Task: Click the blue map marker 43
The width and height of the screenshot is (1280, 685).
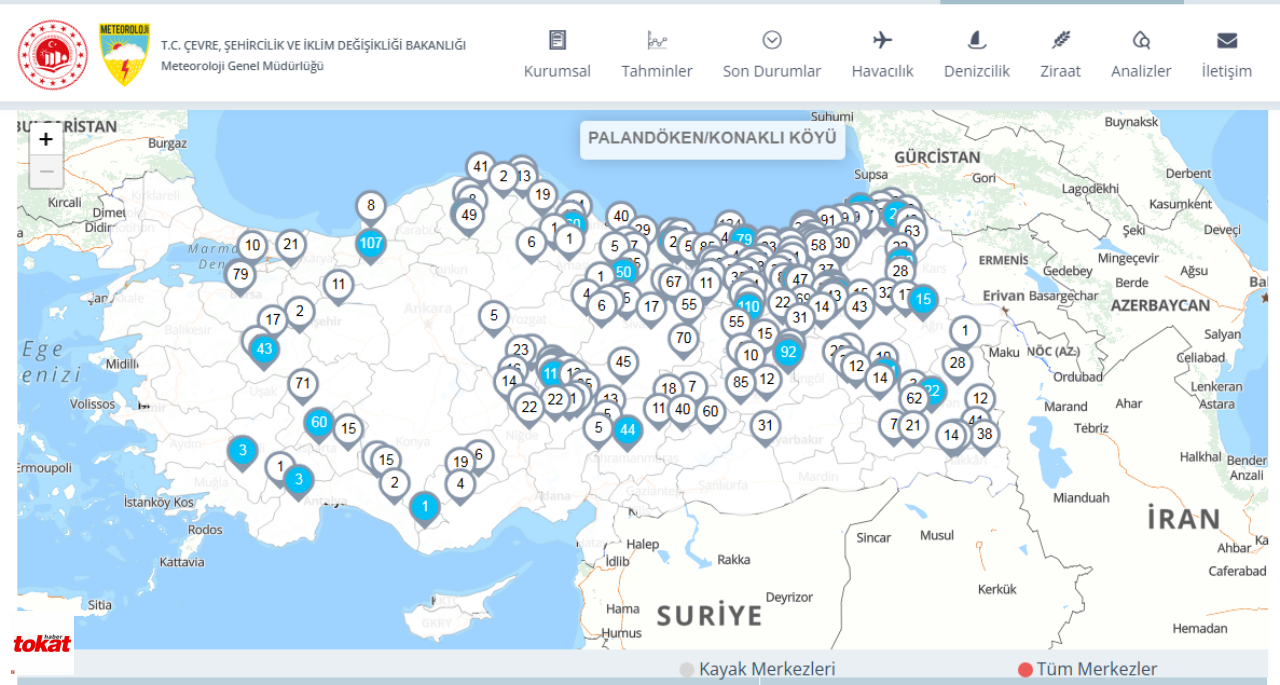Action: [264, 349]
